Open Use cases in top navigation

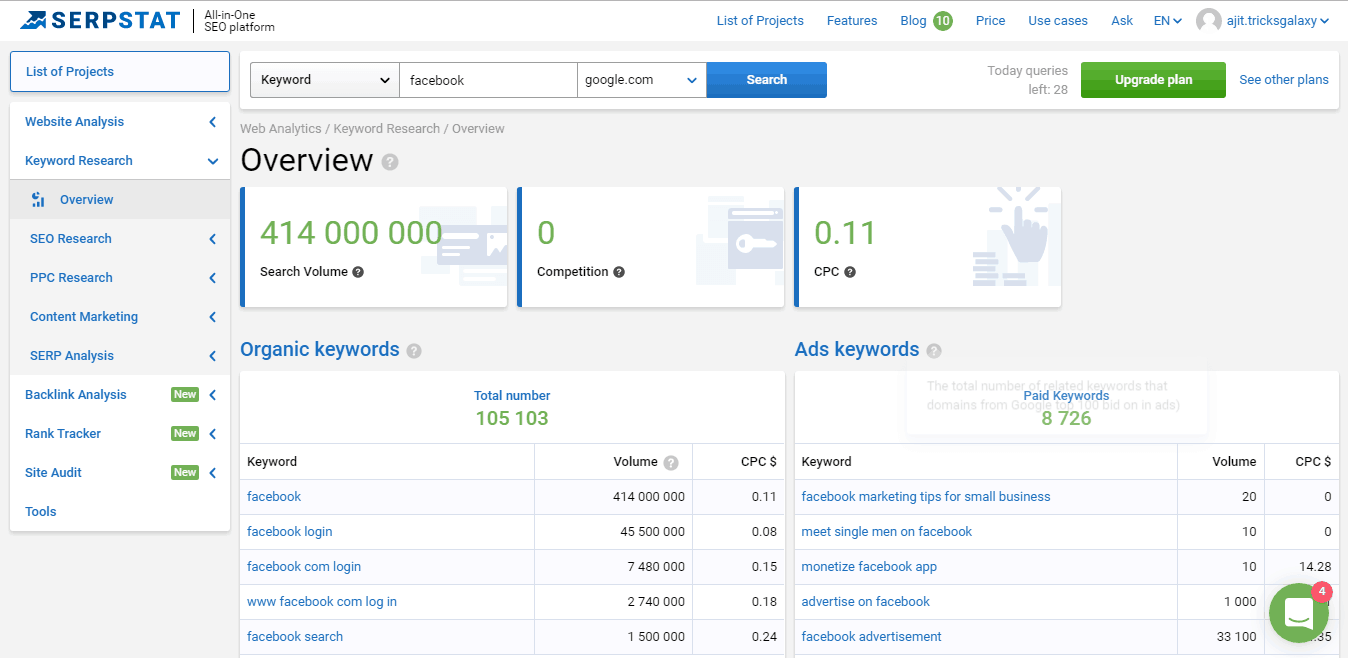[x=1058, y=21]
